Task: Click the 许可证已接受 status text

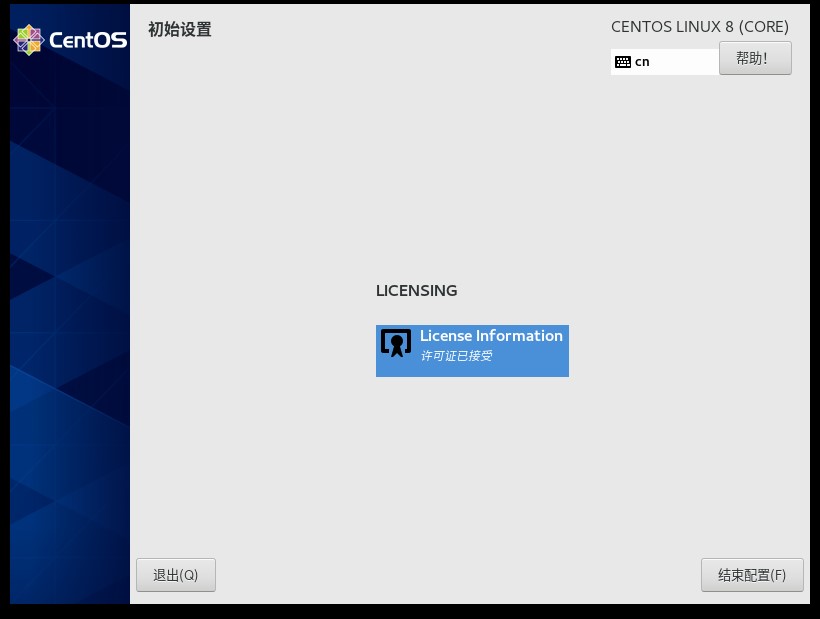Action: coord(457,356)
